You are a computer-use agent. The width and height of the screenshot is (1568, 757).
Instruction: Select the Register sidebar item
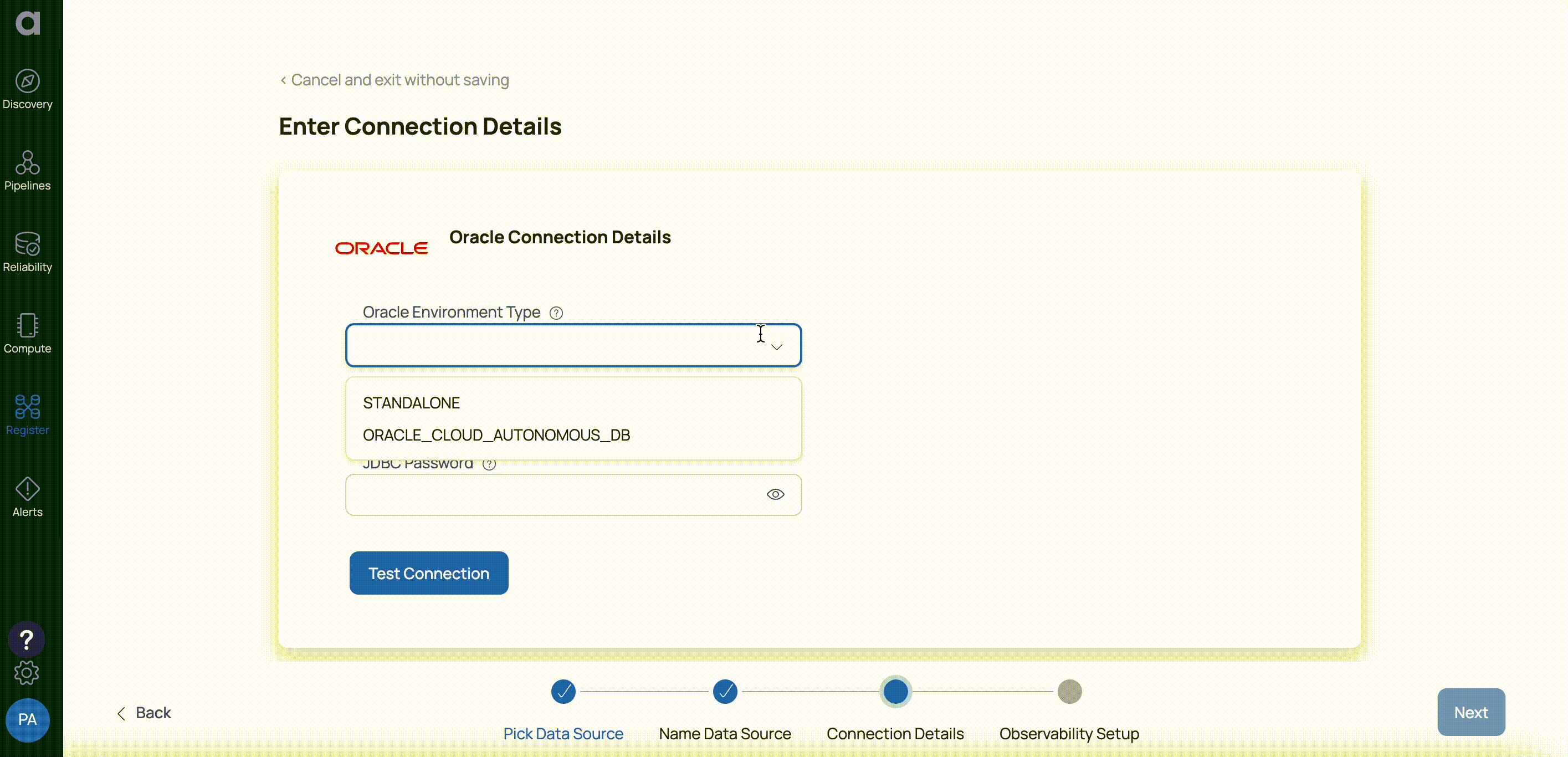(27, 415)
